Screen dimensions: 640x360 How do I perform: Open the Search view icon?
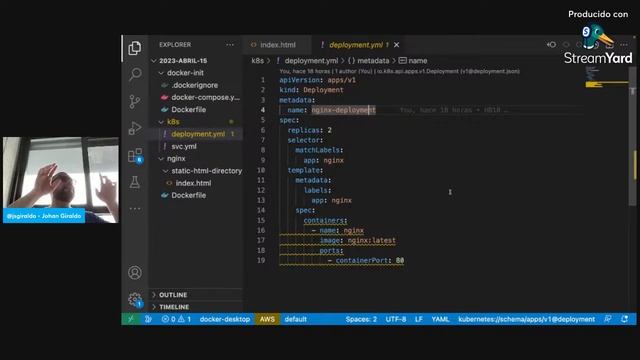tap(135, 74)
